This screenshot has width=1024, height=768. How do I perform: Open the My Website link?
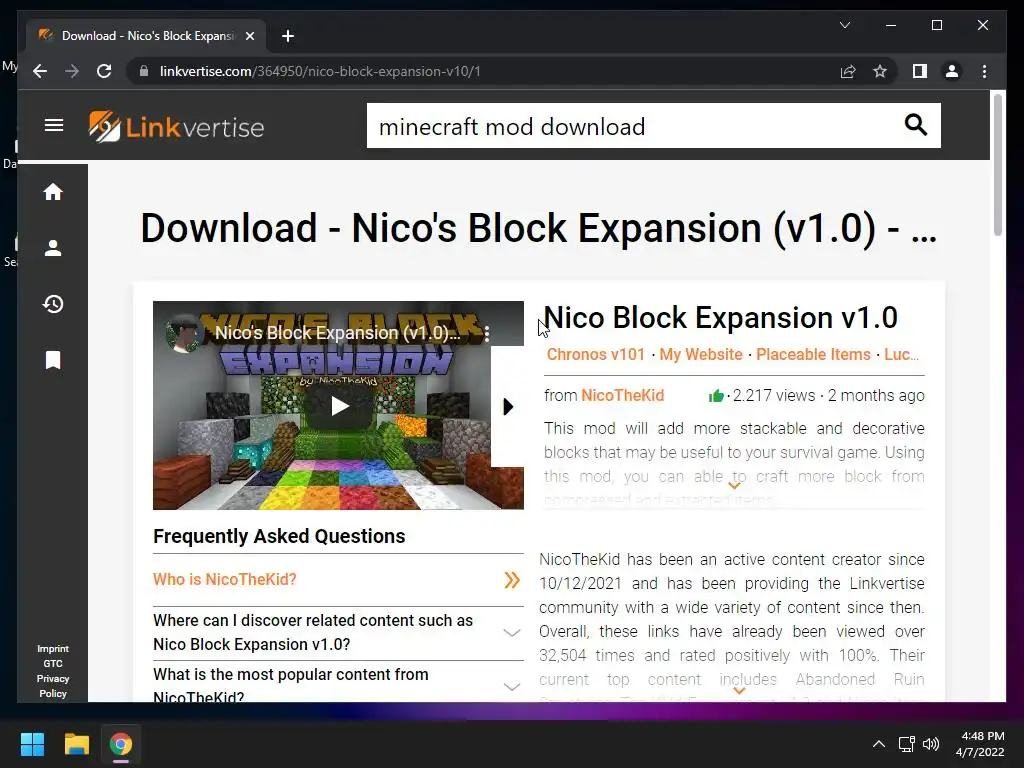[701, 355]
